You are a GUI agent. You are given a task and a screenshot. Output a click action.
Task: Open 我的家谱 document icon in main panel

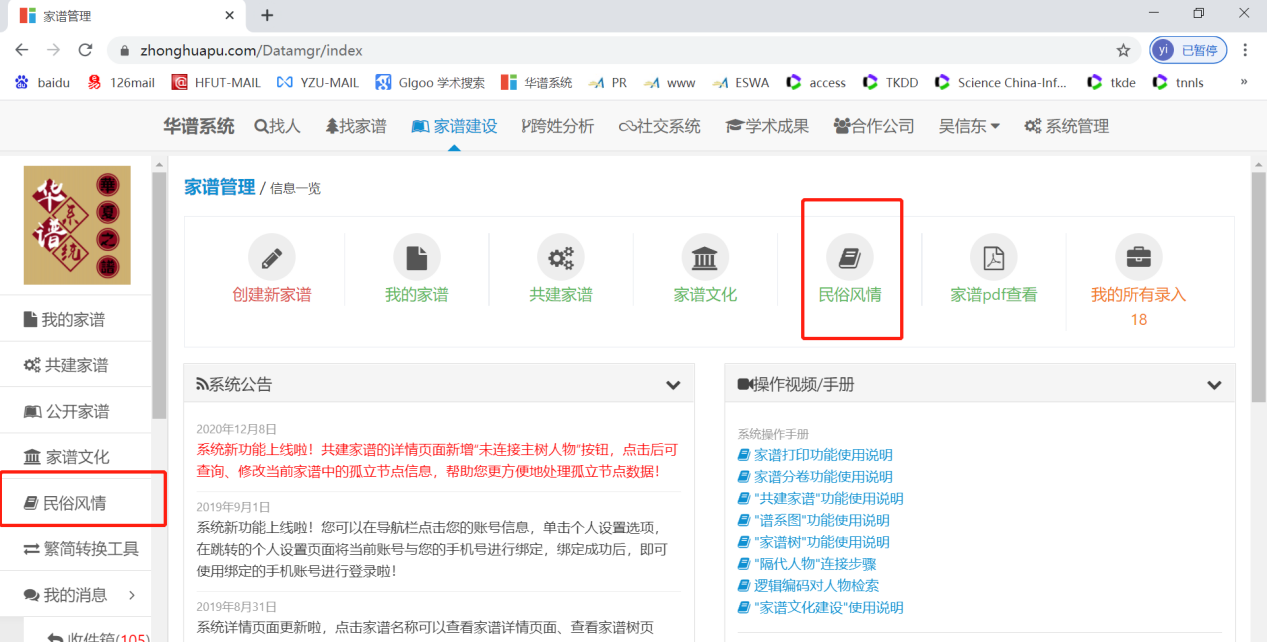416,258
